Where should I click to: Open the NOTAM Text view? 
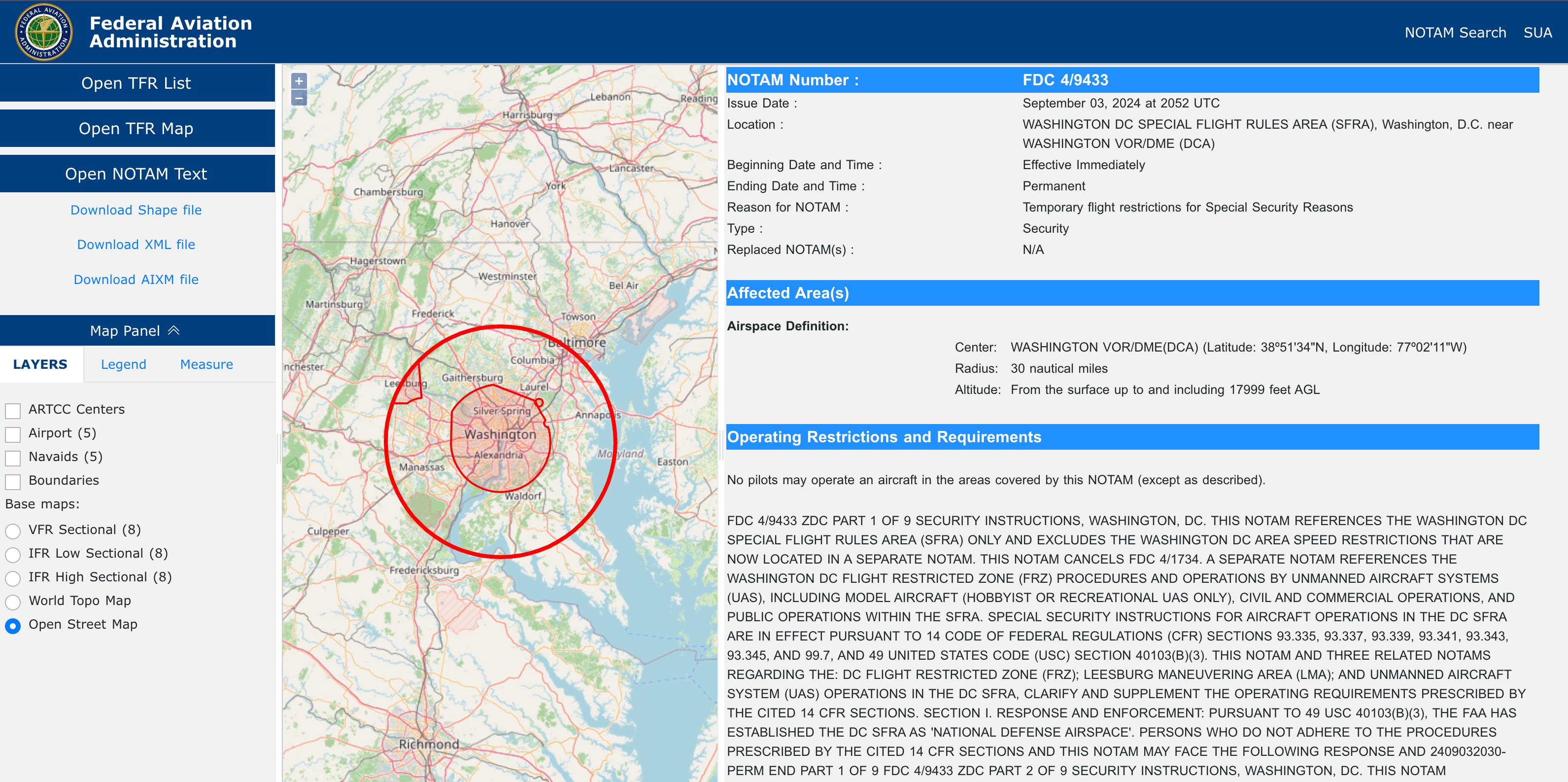(136, 173)
